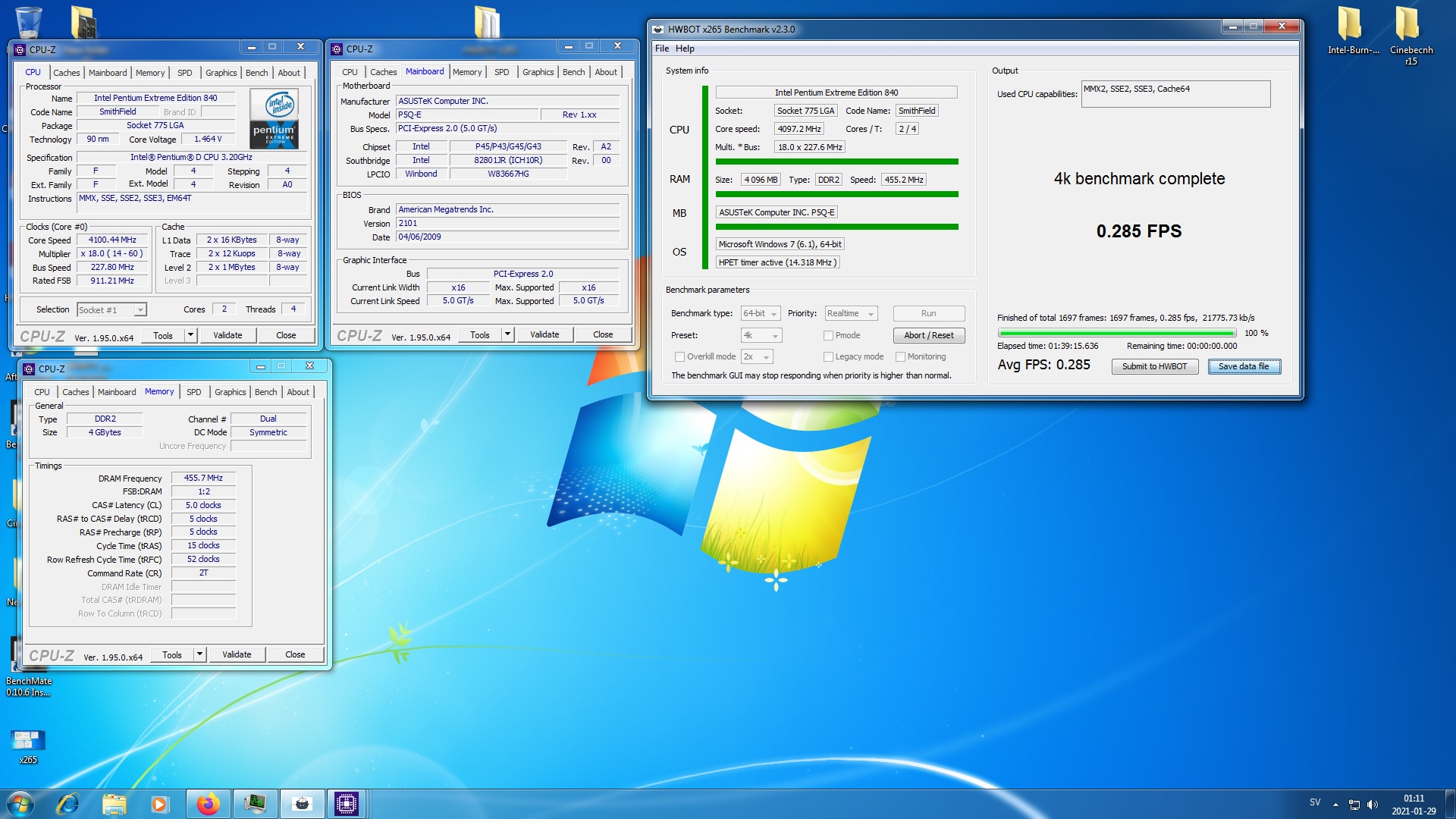
Task: Click the CAS# Latency 5.0 clocks value
Action: [x=203, y=505]
